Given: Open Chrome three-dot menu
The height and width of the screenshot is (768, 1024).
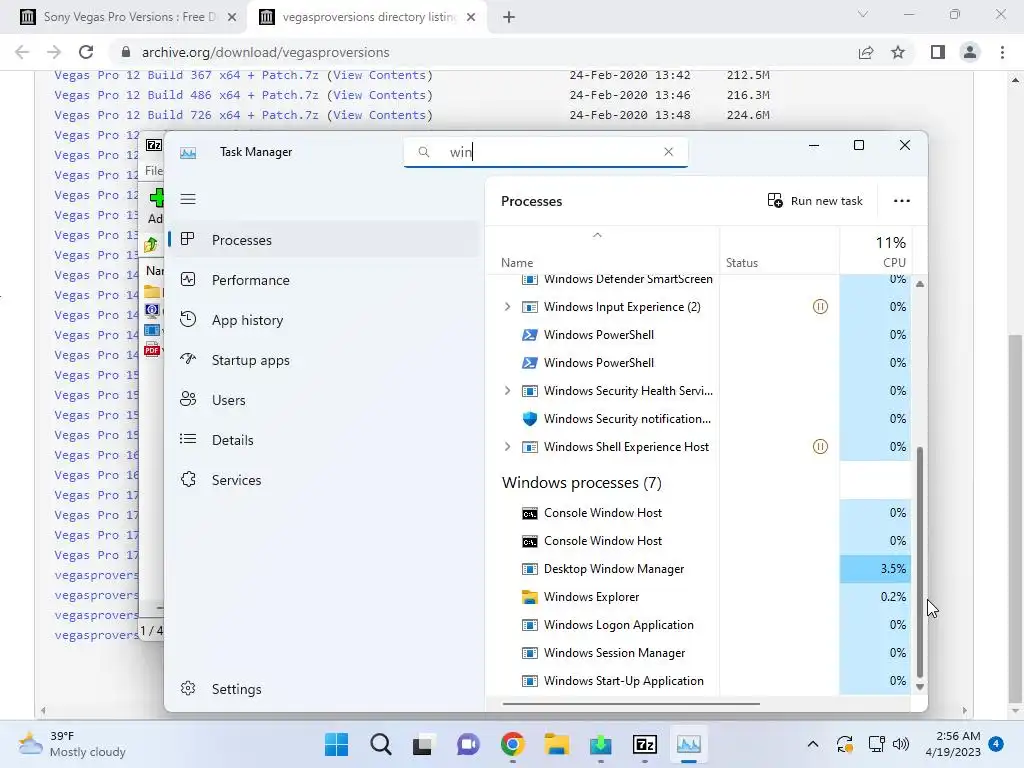Looking at the screenshot, I should point(1002,52).
